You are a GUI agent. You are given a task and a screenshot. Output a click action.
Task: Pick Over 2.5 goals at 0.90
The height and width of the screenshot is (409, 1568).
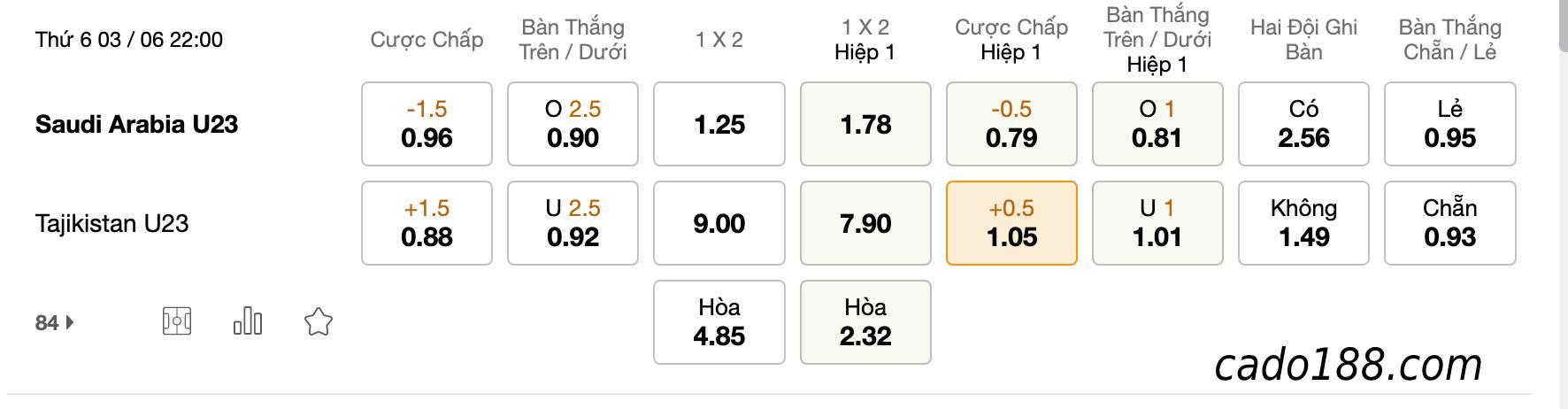(x=573, y=124)
